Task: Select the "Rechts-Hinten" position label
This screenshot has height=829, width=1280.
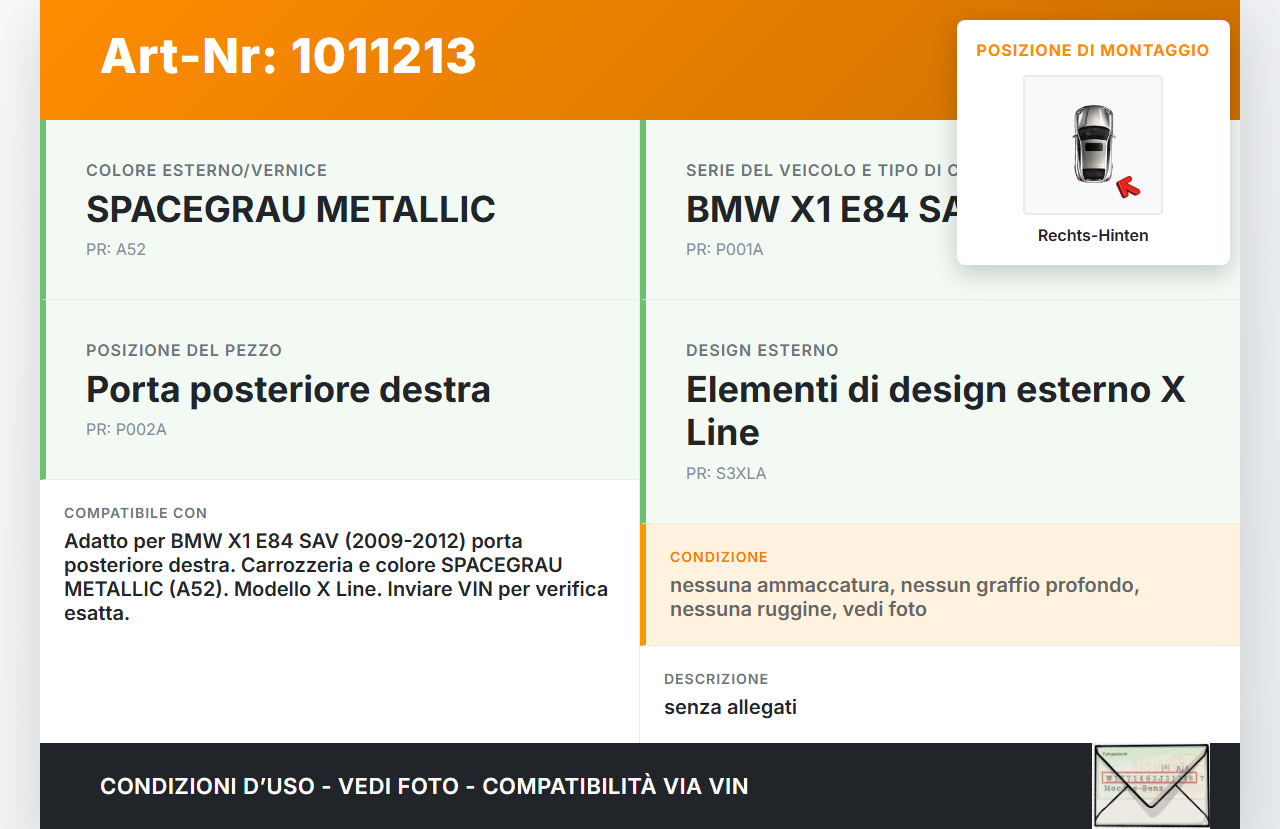Action: click(x=1092, y=235)
